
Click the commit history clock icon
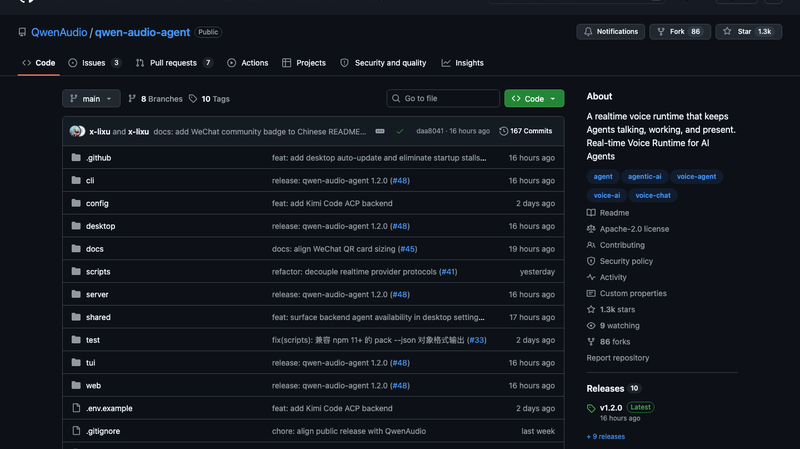click(x=504, y=131)
